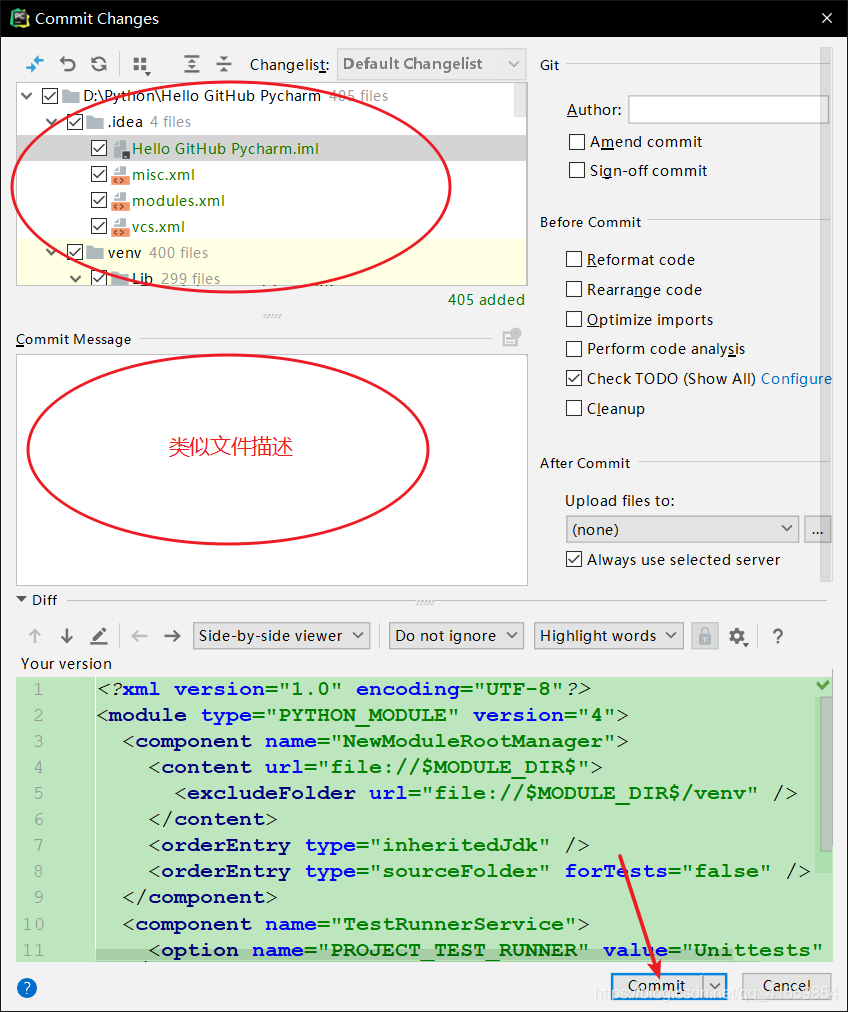Open the Commit button dropdown arrow

[715, 986]
